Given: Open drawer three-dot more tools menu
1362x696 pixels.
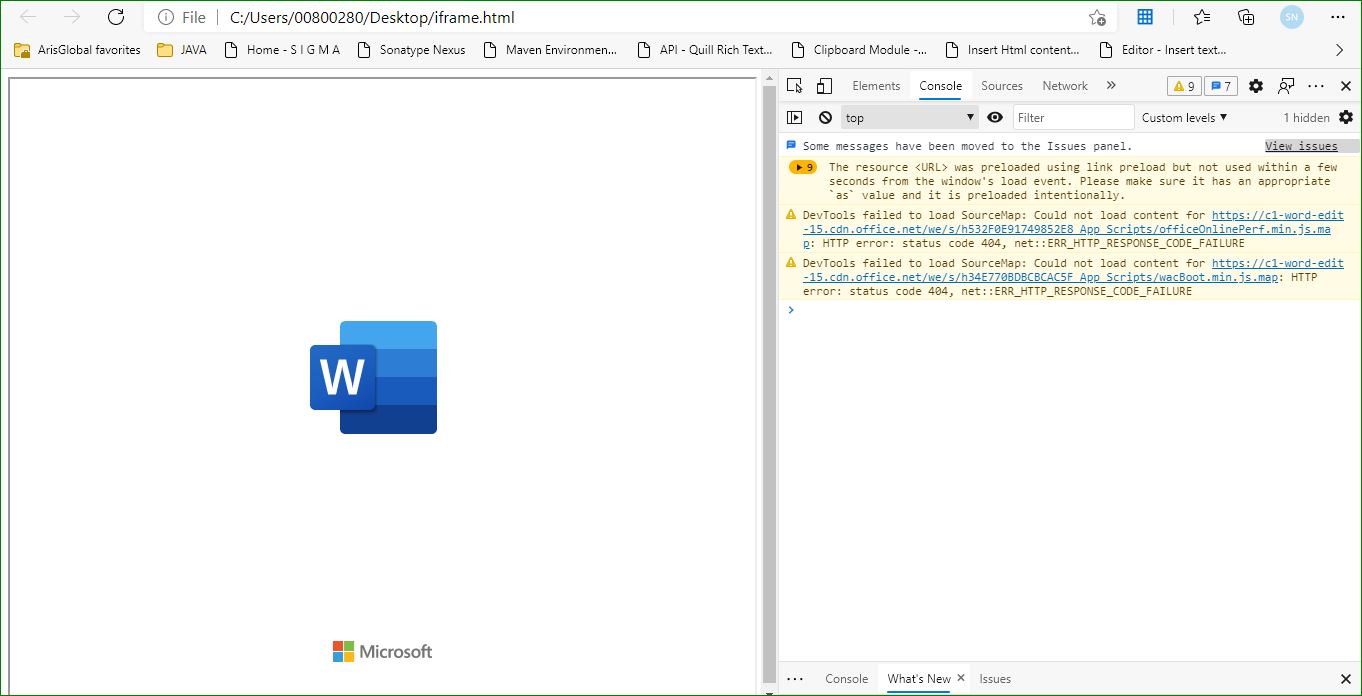Looking at the screenshot, I should coord(795,678).
